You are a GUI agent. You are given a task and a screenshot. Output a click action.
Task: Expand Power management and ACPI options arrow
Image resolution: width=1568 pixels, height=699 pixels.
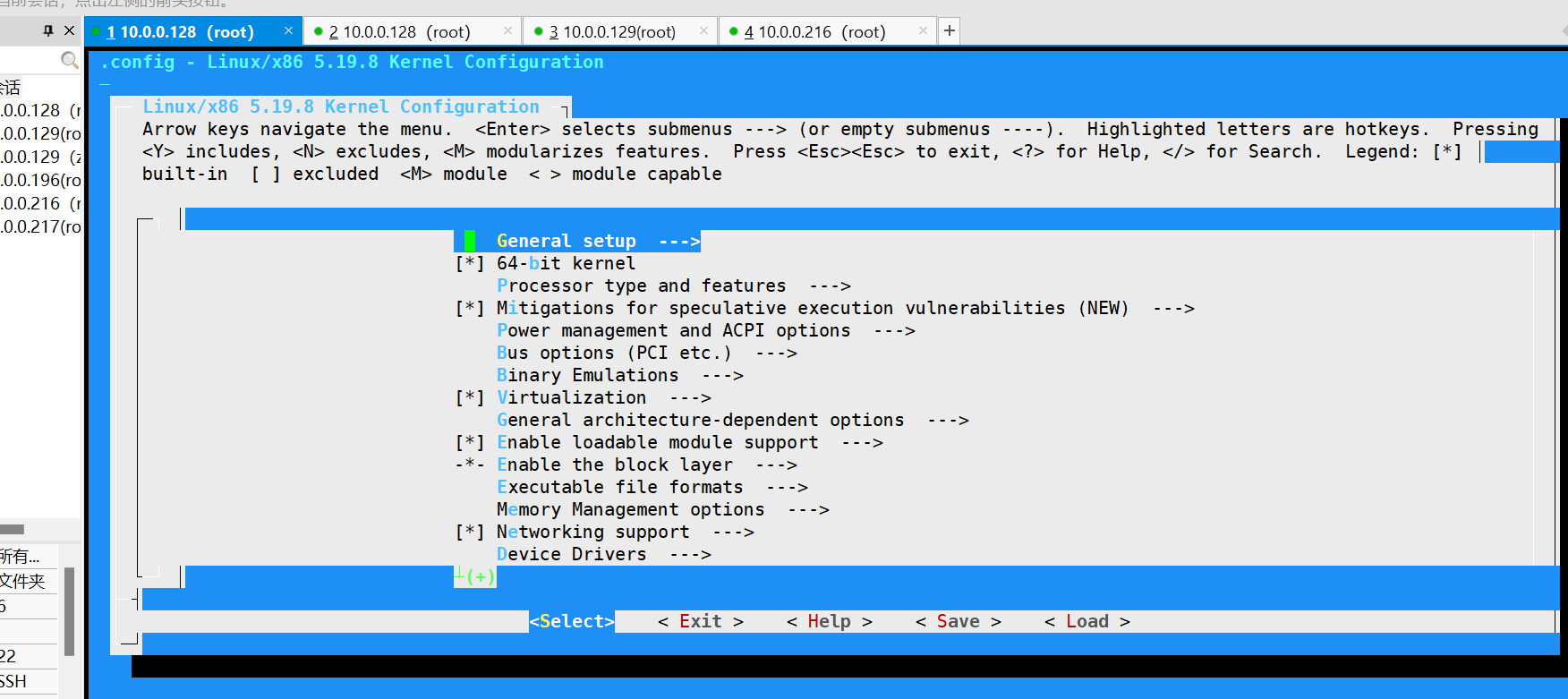(894, 330)
